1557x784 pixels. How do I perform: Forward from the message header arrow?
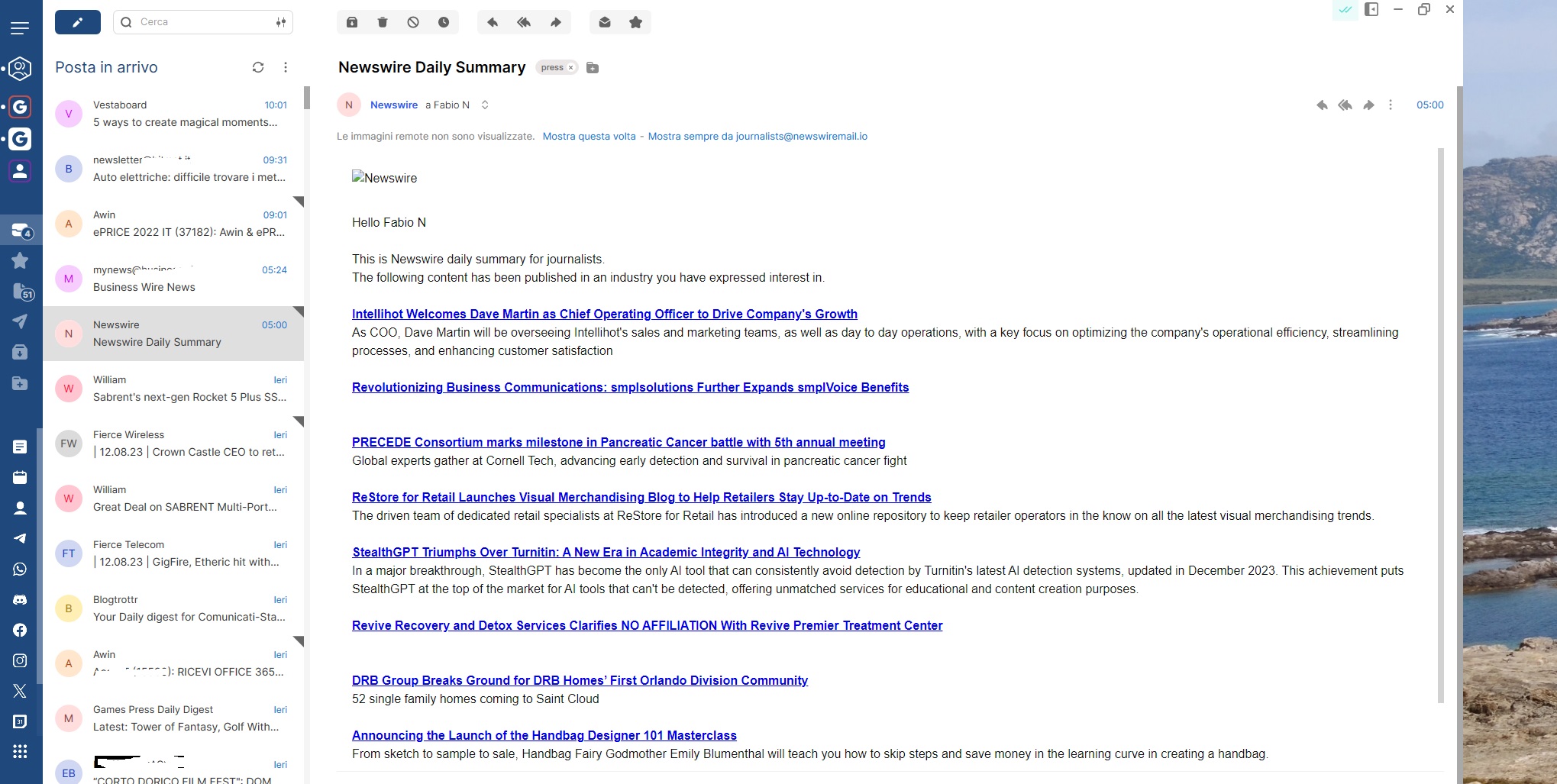point(1368,105)
